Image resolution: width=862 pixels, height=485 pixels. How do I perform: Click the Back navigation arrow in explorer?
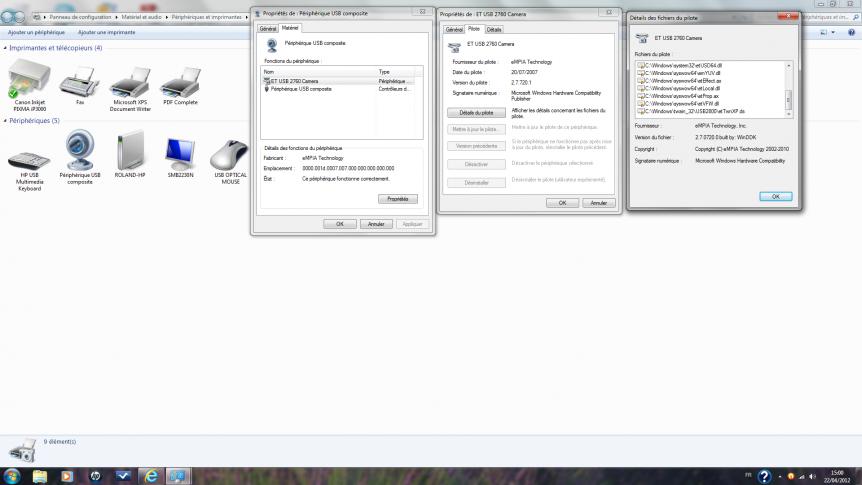7,17
